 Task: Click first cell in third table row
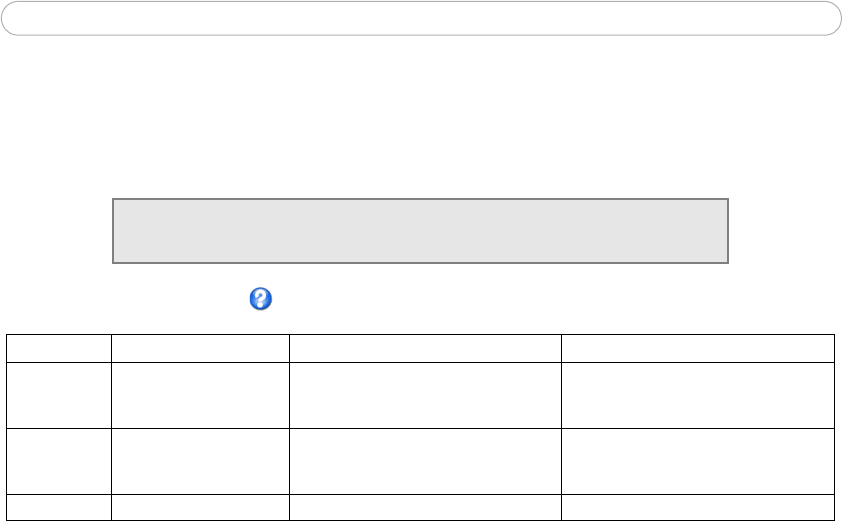59,461
